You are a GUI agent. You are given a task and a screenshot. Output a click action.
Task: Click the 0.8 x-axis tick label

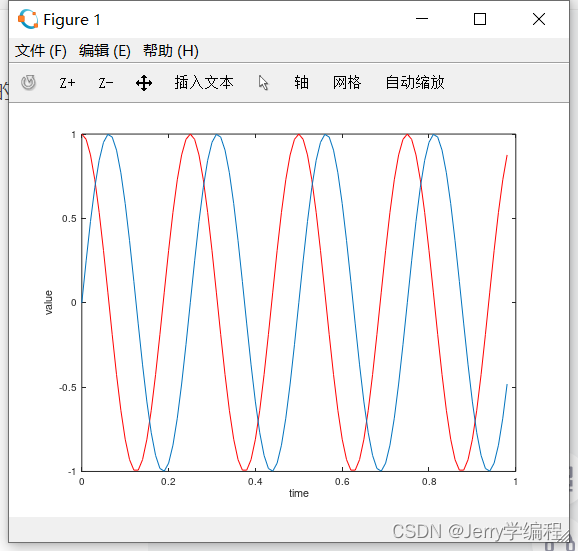tap(429, 482)
